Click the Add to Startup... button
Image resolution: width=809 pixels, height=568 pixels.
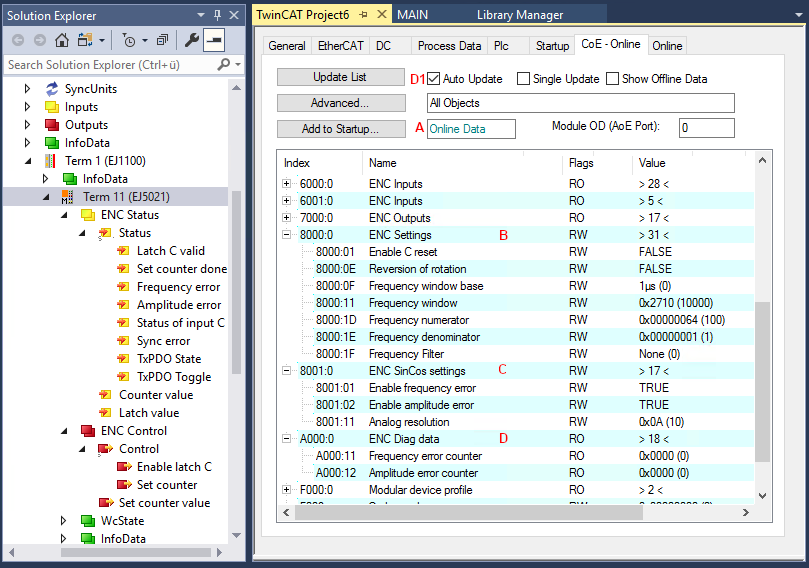pyautogui.click(x=341, y=128)
